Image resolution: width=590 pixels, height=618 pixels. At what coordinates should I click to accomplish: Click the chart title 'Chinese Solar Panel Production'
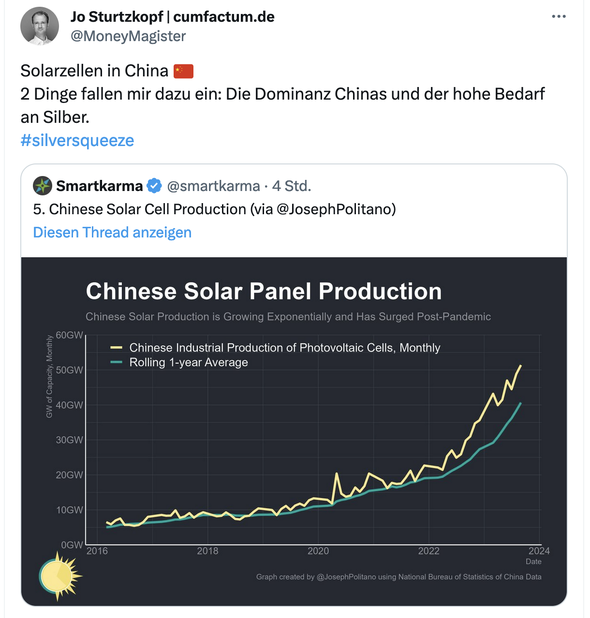264,291
